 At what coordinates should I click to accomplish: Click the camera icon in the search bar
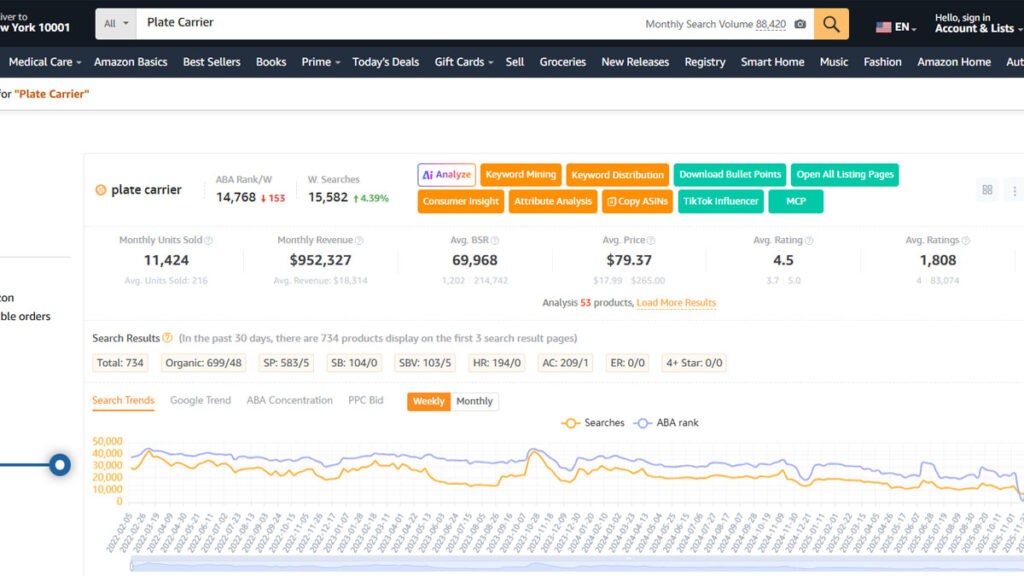(x=801, y=23)
